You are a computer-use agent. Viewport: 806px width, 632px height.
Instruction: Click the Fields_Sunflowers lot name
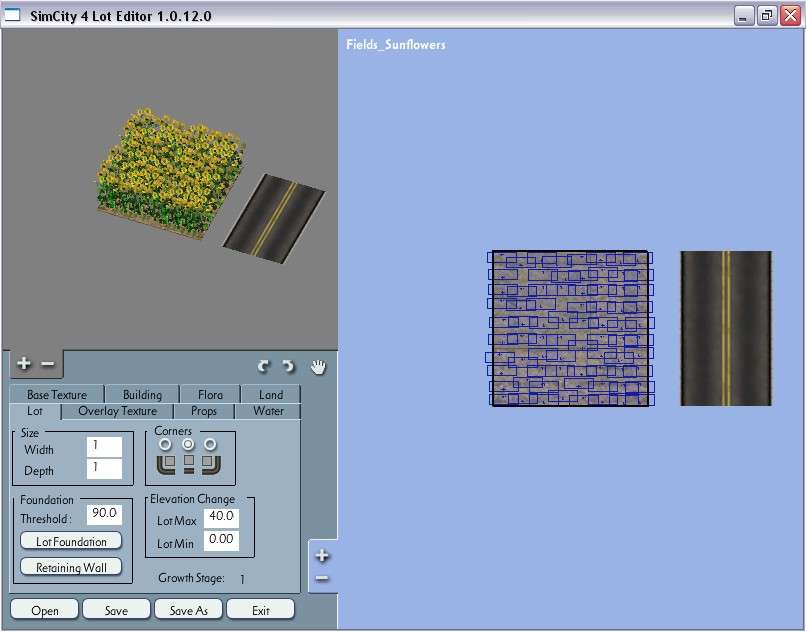(396, 45)
